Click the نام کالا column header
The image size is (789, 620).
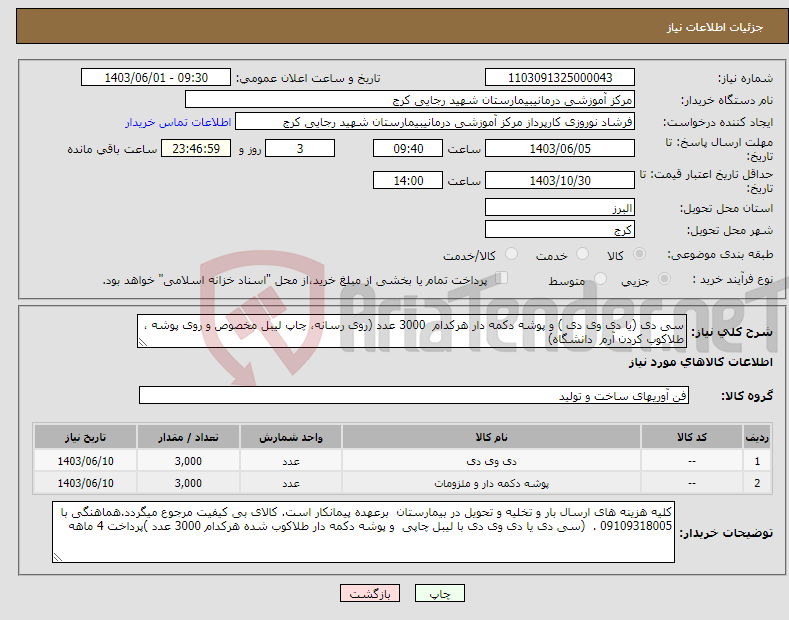coord(491,437)
